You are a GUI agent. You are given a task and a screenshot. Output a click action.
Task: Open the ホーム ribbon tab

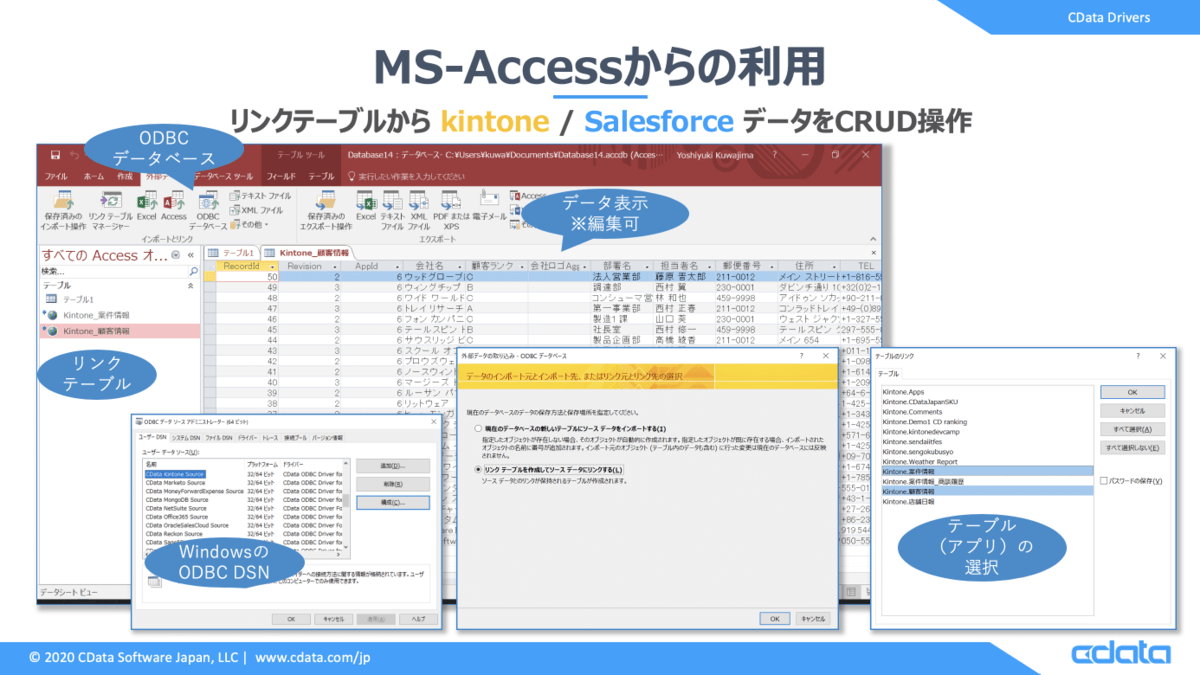tap(93, 176)
